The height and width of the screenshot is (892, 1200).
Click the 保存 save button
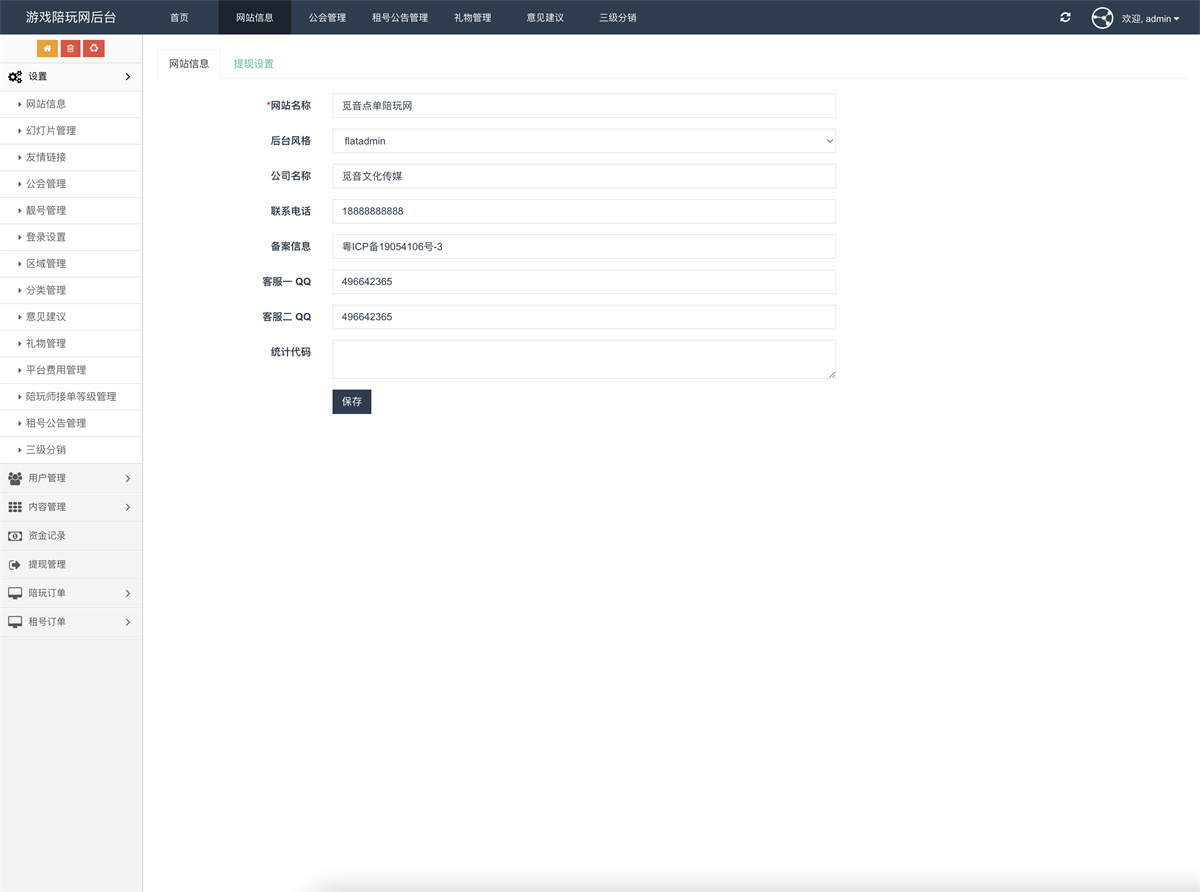click(351, 401)
